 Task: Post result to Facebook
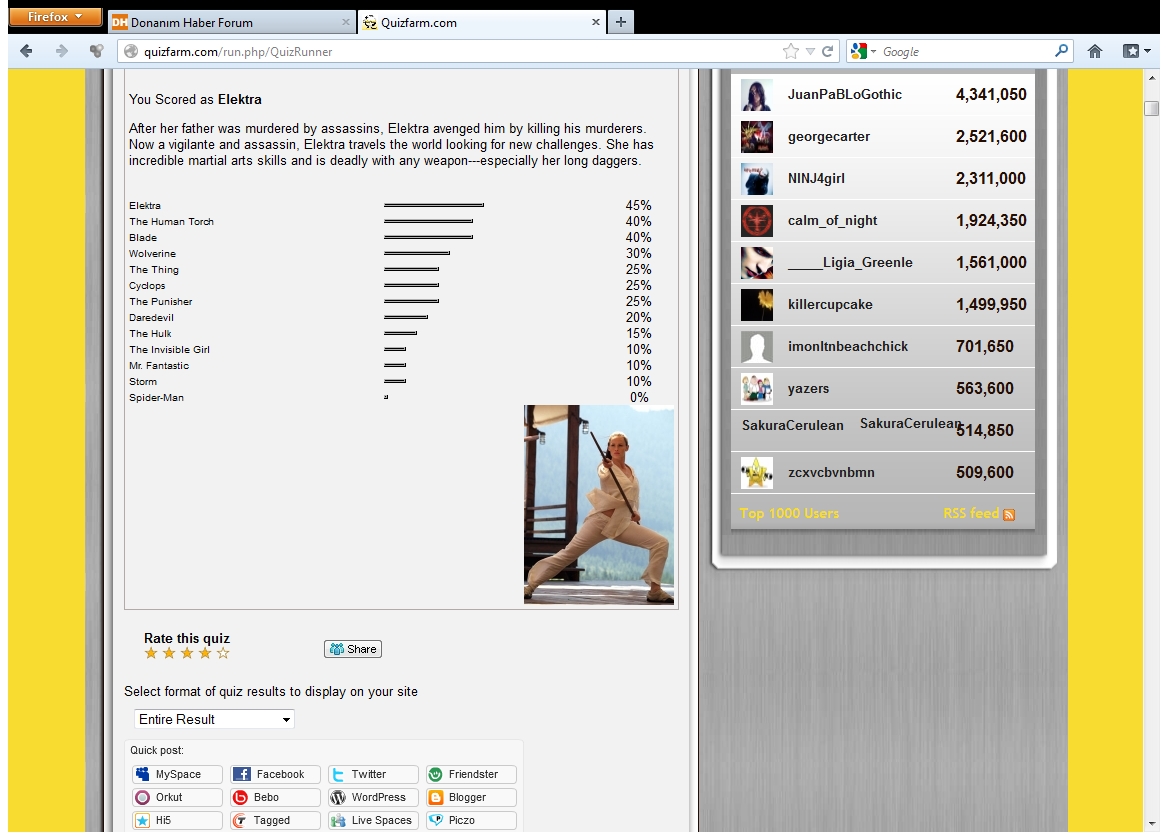(x=275, y=774)
